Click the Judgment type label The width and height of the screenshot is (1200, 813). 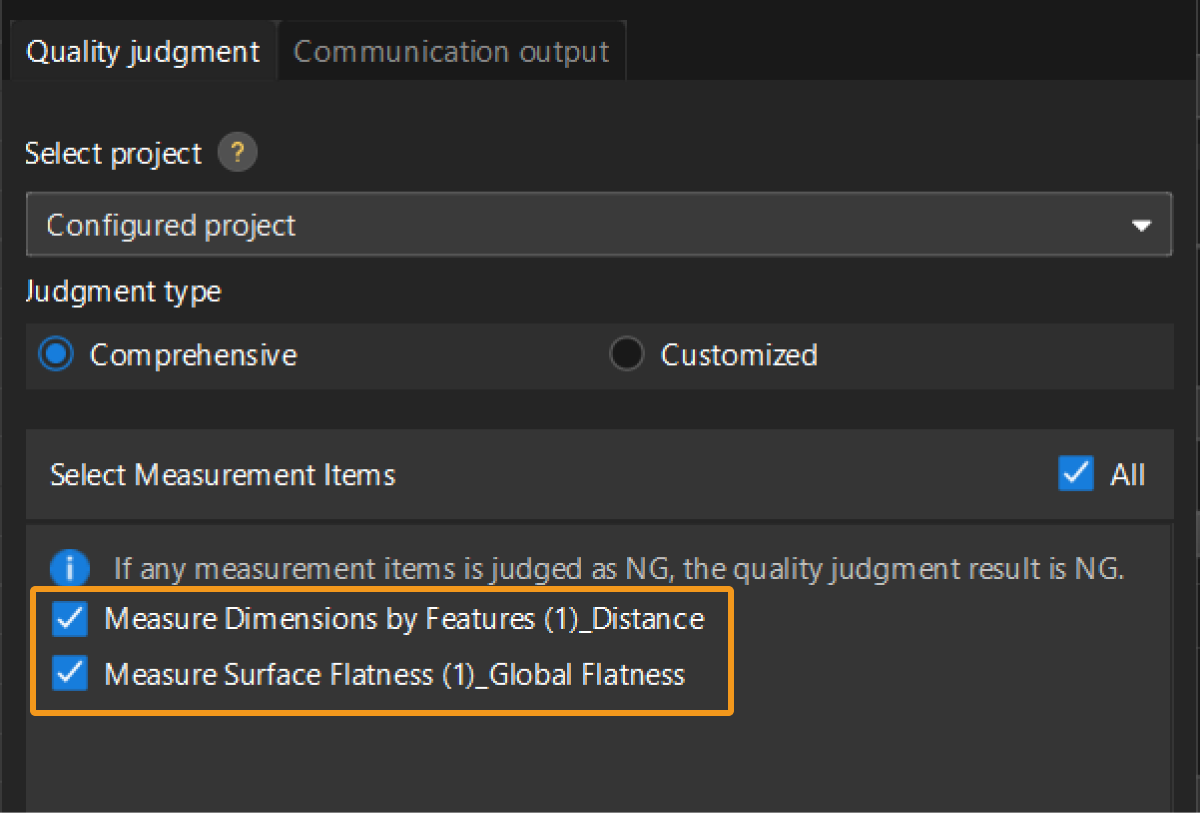click(123, 292)
